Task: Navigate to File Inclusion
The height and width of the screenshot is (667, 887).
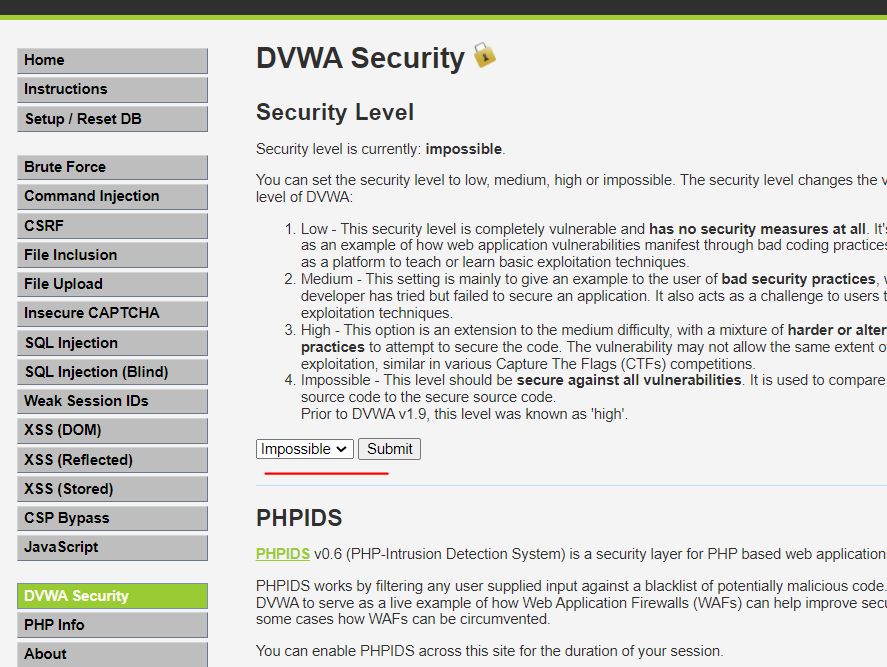Action: point(112,255)
